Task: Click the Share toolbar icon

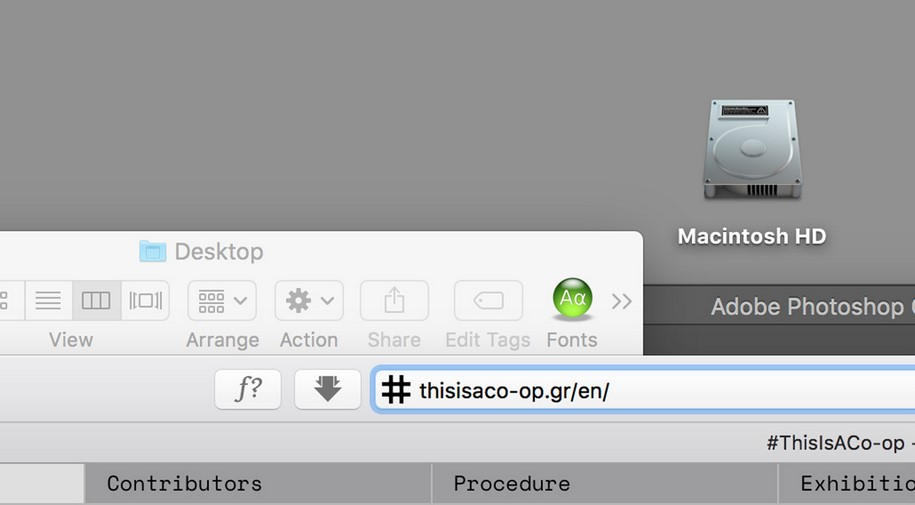Action: coord(394,300)
